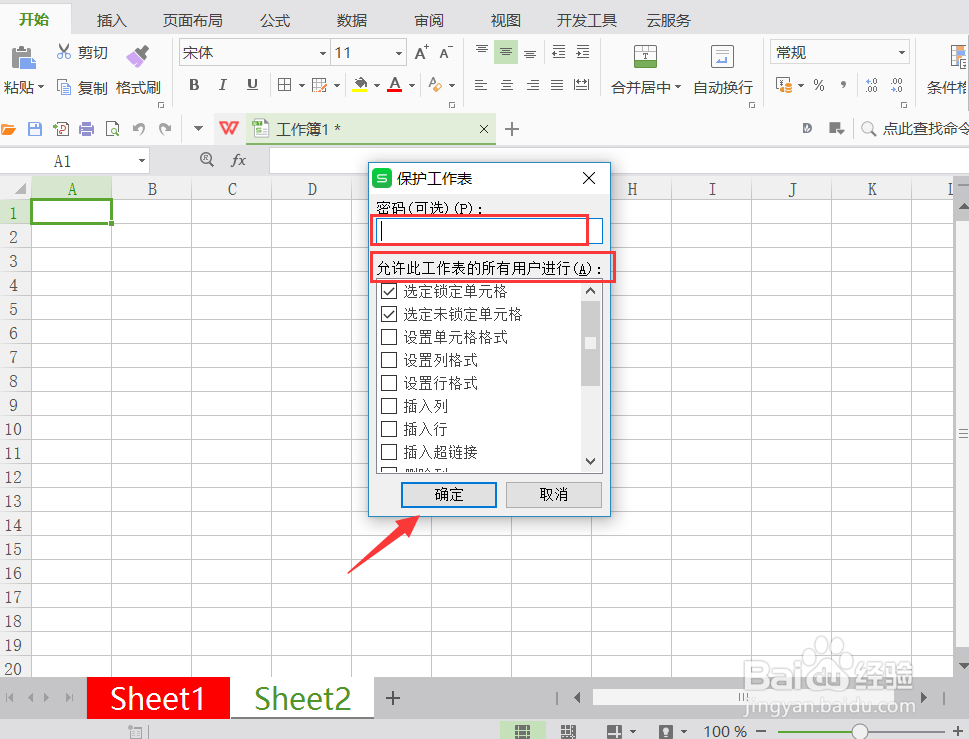This screenshot has width=969, height=739.
Task: Enable 设置列格式 checkbox
Action: (x=389, y=360)
